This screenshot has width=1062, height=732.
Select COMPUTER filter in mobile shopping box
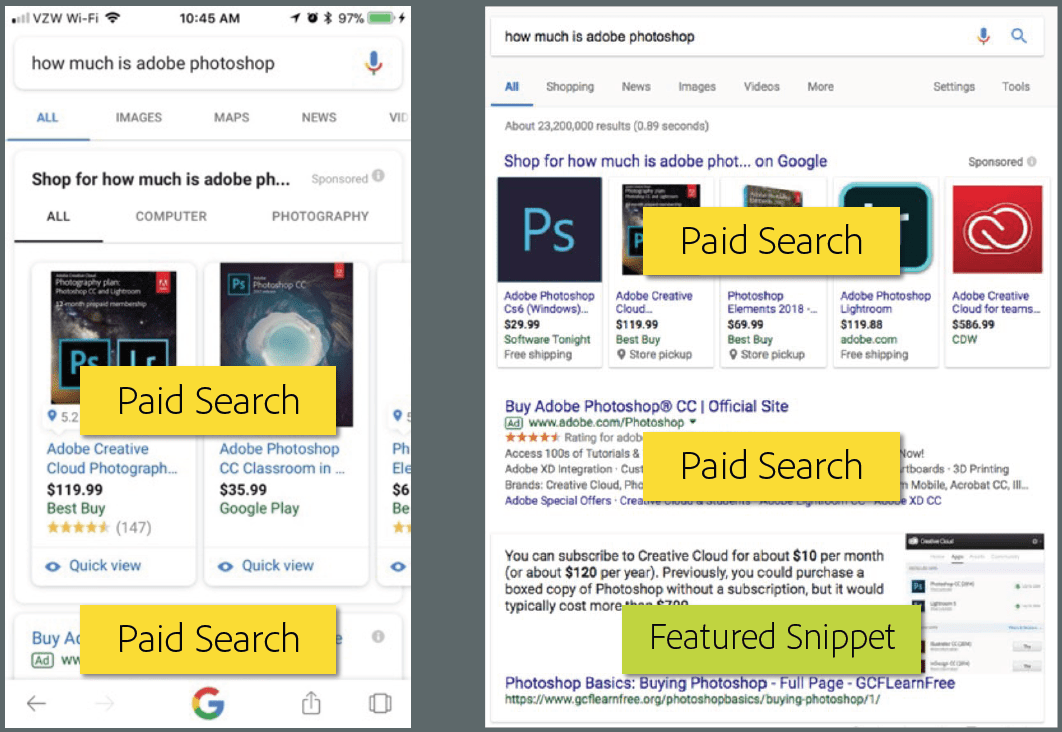tap(171, 217)
